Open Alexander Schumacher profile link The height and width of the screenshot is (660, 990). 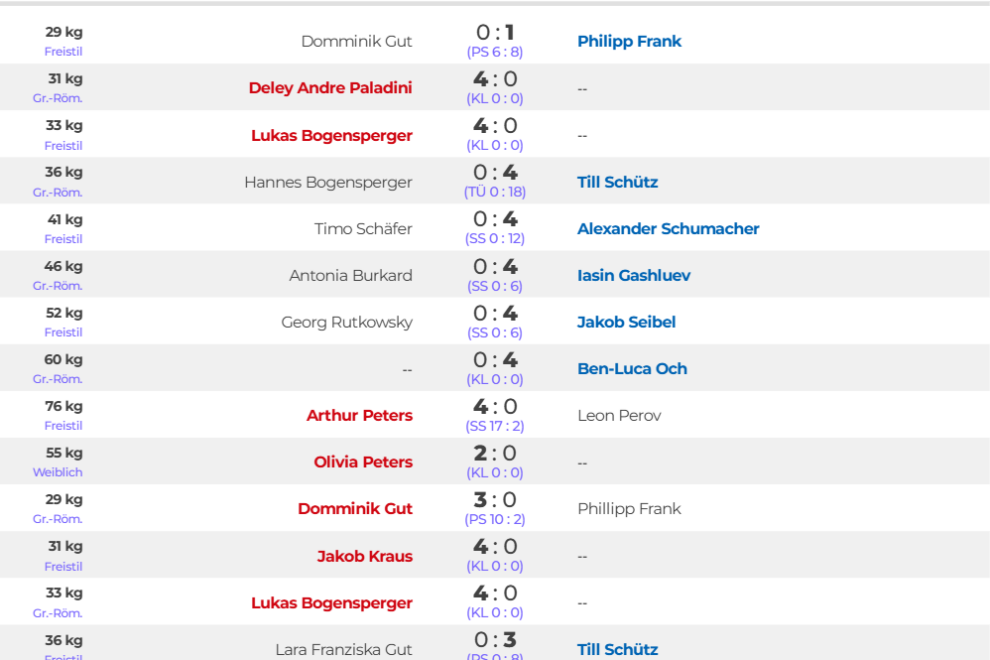click(x=668, y=229)
